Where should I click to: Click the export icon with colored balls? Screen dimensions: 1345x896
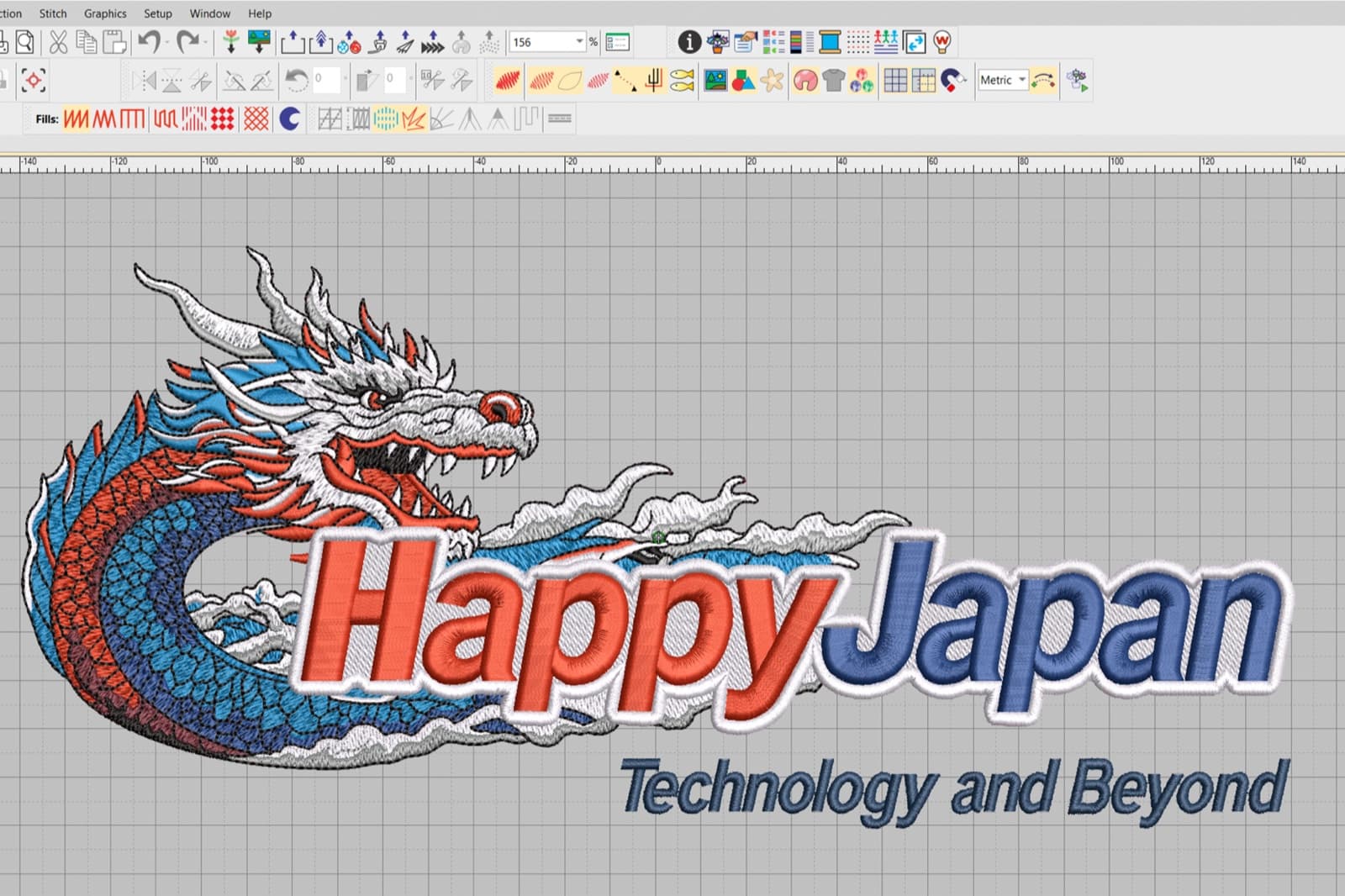click(x=350, y=42)
